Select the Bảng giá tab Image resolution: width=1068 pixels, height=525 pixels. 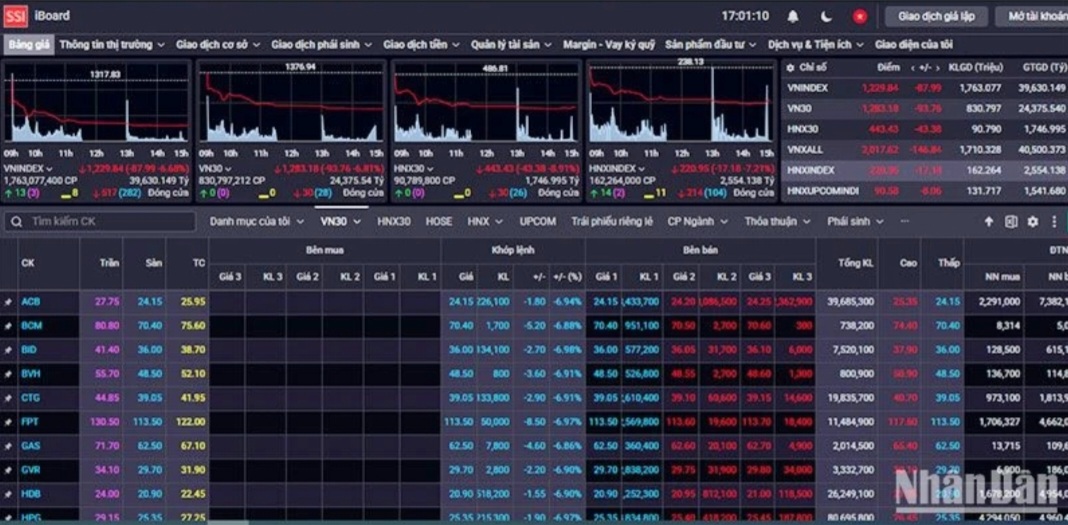[x=29, y=45]
